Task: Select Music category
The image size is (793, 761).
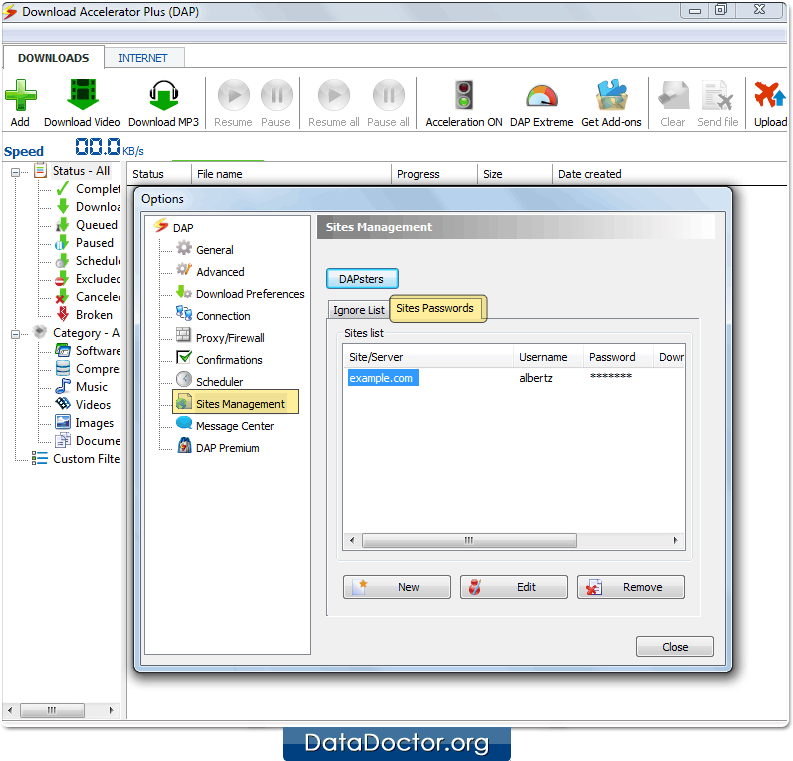Action: [x=82, y=387]
